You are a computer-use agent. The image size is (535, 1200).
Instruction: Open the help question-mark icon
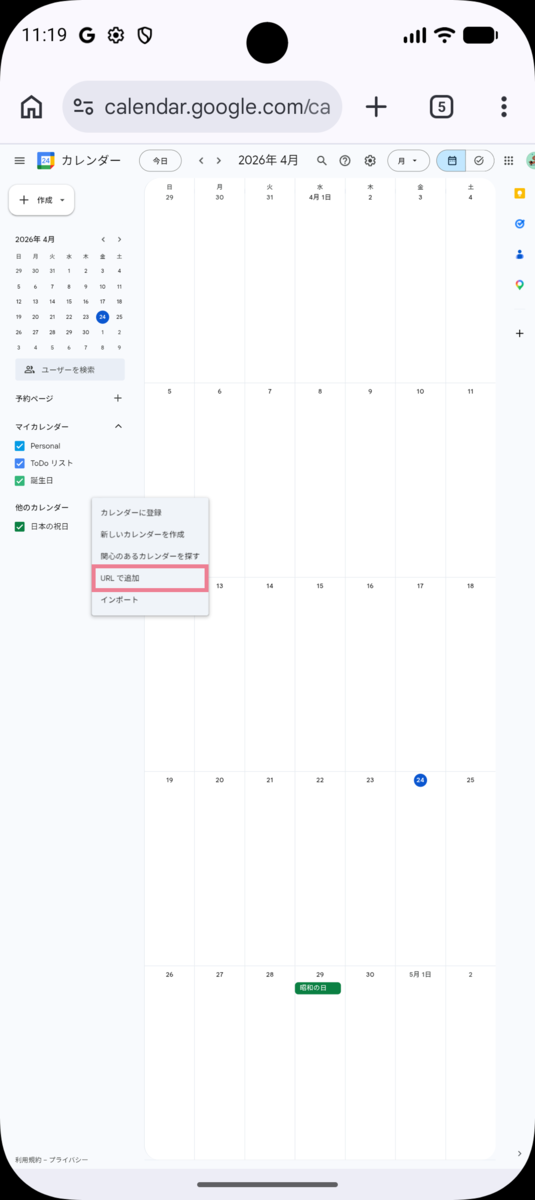click(345, 160)
